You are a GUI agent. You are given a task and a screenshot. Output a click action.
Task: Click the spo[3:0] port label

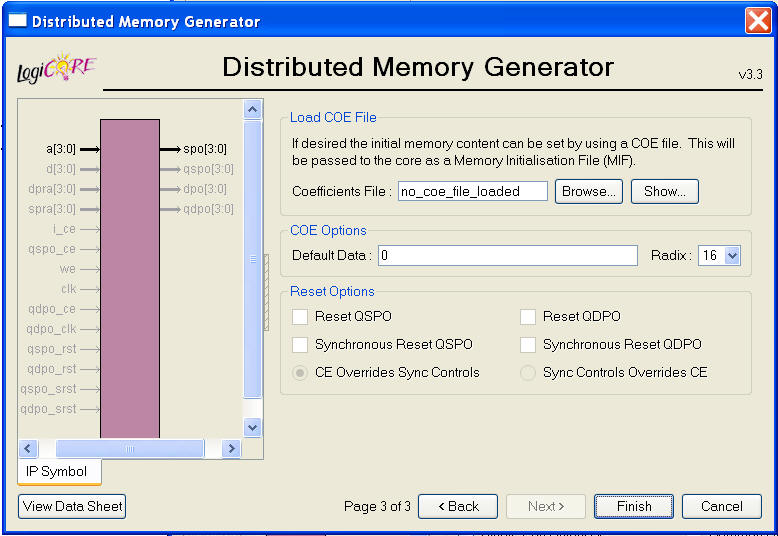coord(205,149)
